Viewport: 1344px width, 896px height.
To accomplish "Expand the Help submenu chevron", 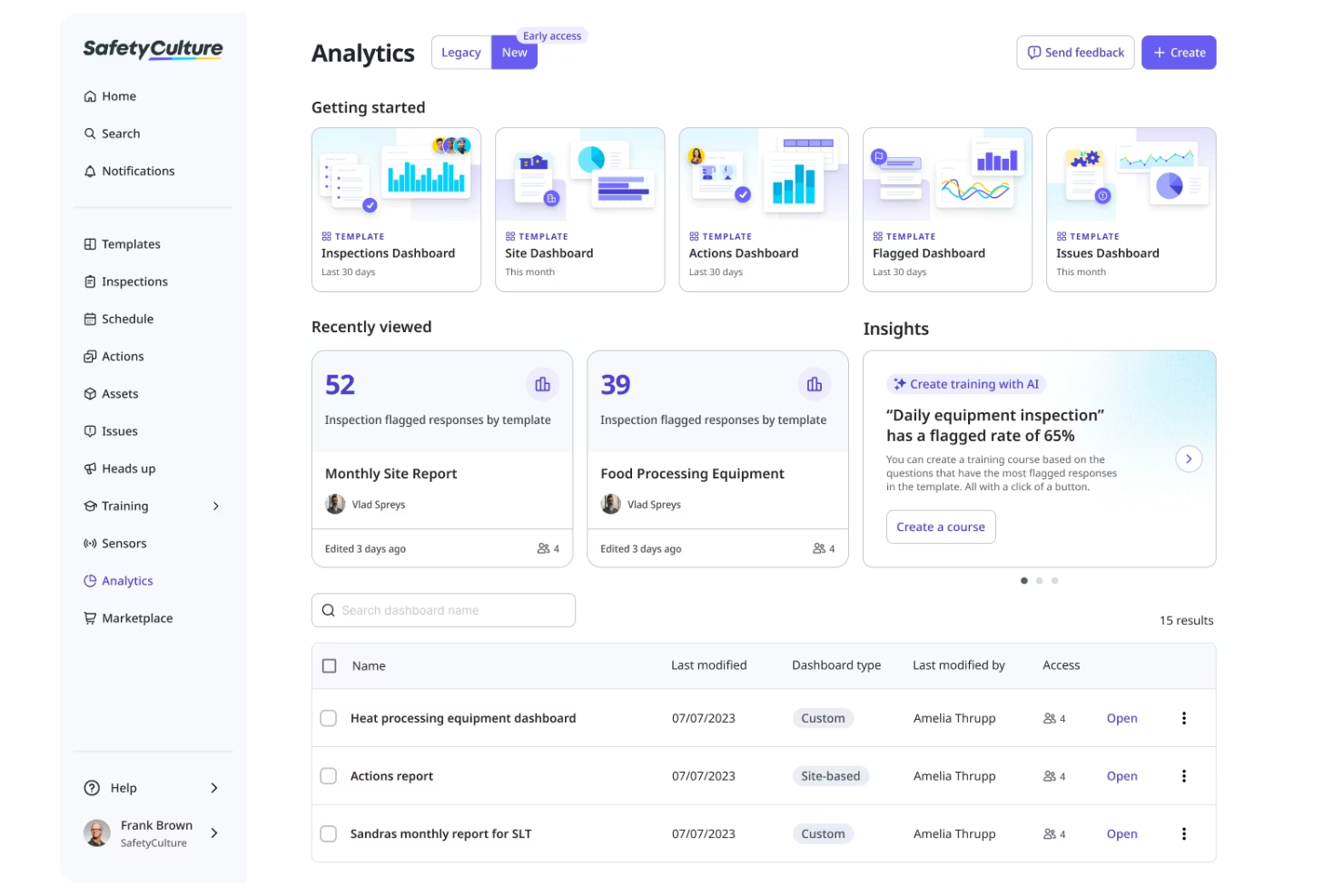I will [x=214, y=788].
